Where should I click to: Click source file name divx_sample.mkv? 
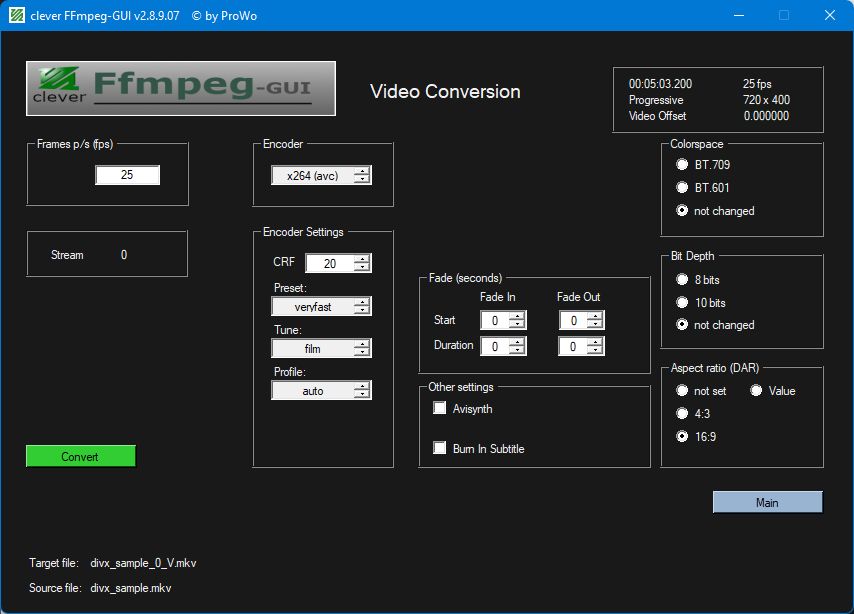click(131, 588)
